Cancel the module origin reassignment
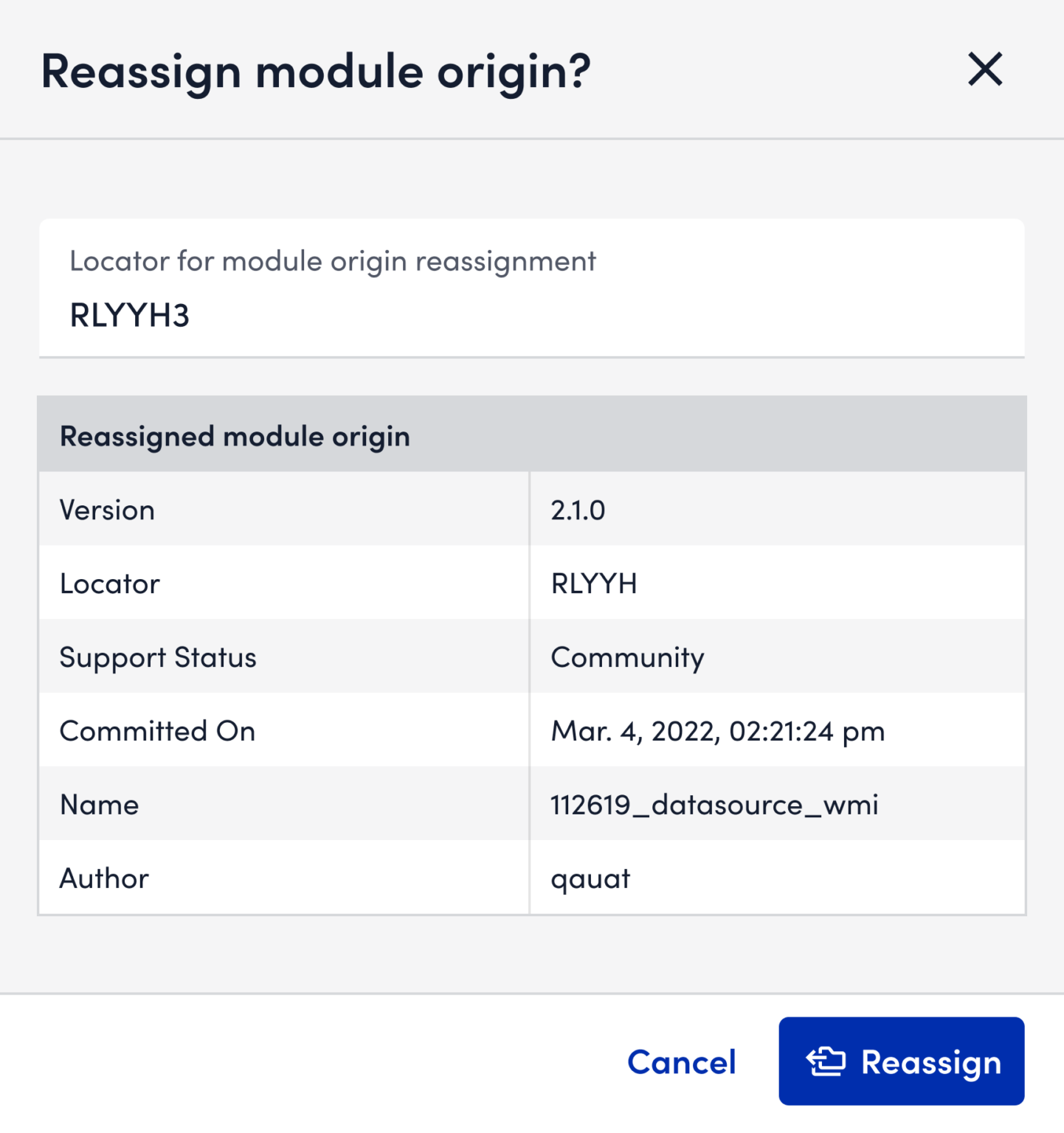1064x1133 pixels. (680, 1062)
